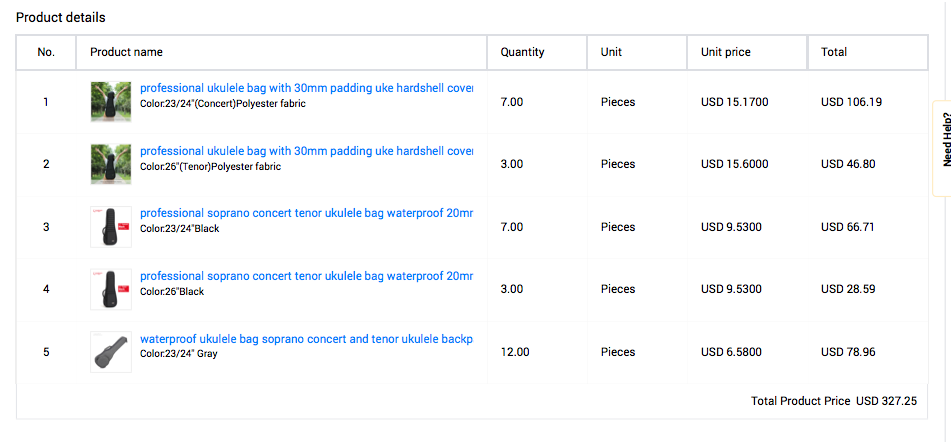Click the Need Help? side tab
The height and width of the screenshot is (442, 952).
point(943,148)
